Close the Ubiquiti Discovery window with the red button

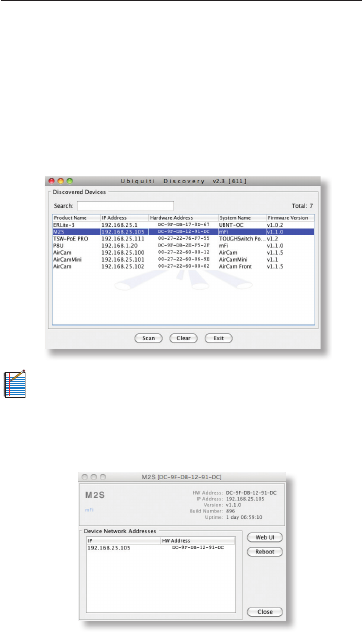click(x=52, y=181)
